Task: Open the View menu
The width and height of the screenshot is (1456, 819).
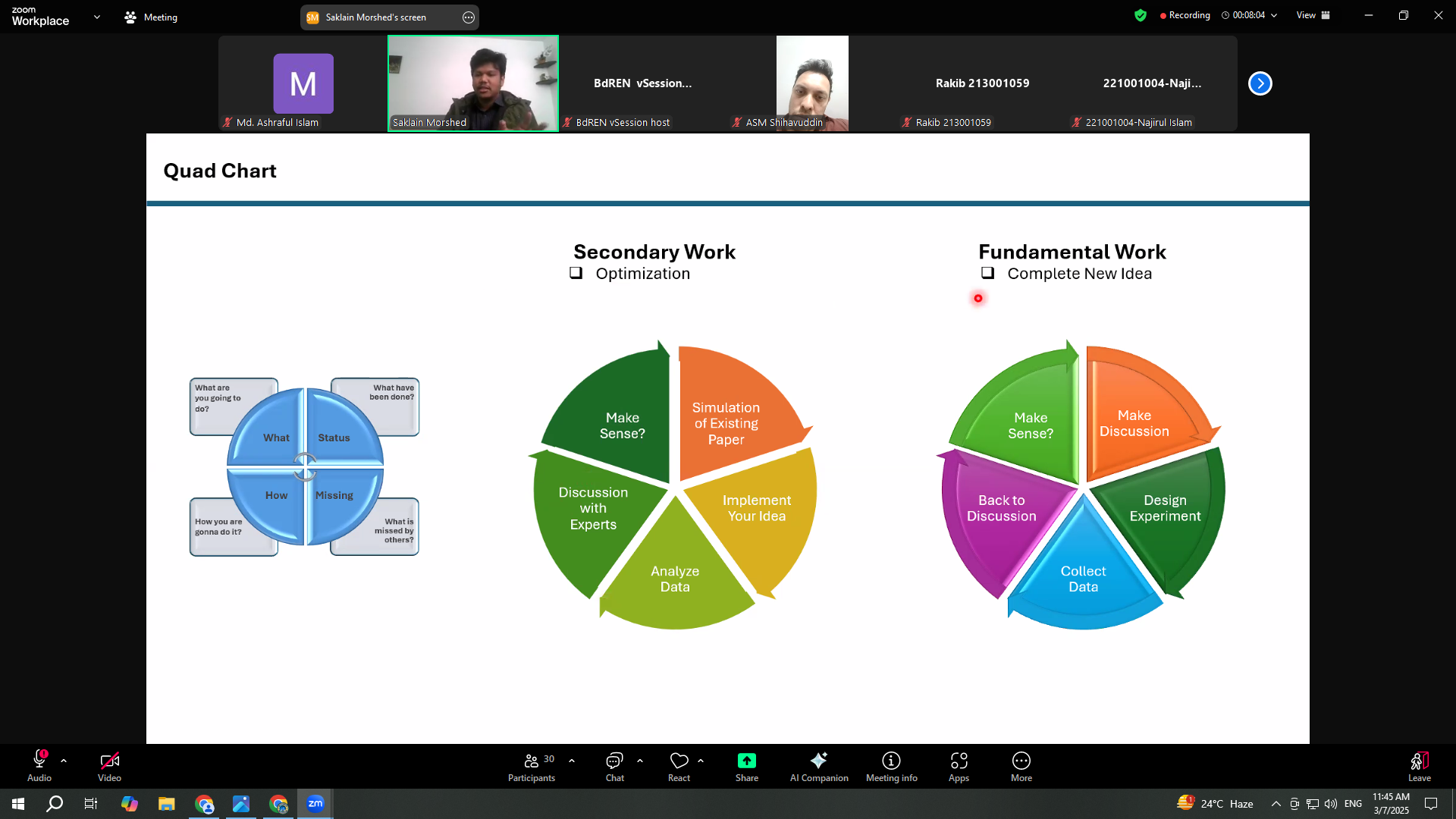Action: pos(1313,15)
